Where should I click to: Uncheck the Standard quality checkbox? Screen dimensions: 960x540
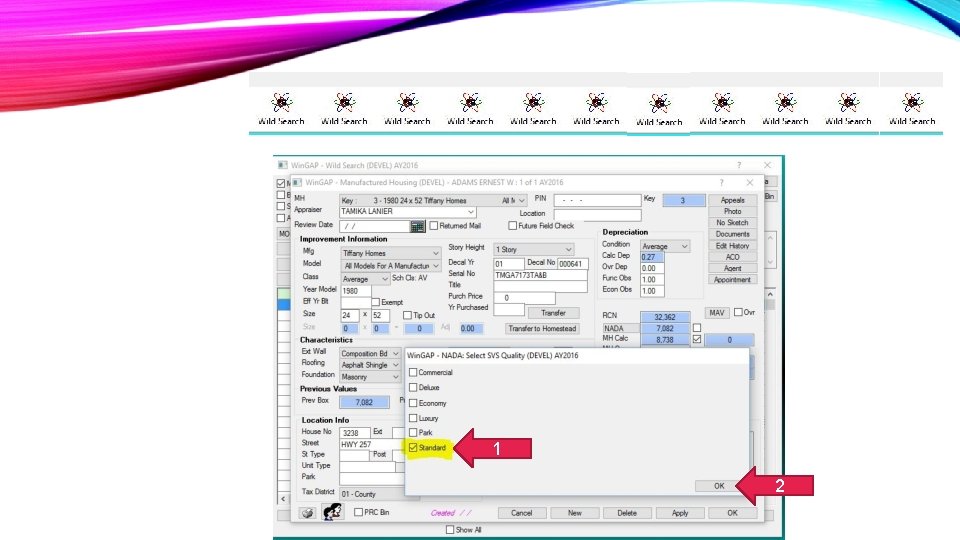pyautogui.click(x=413, y=448)
